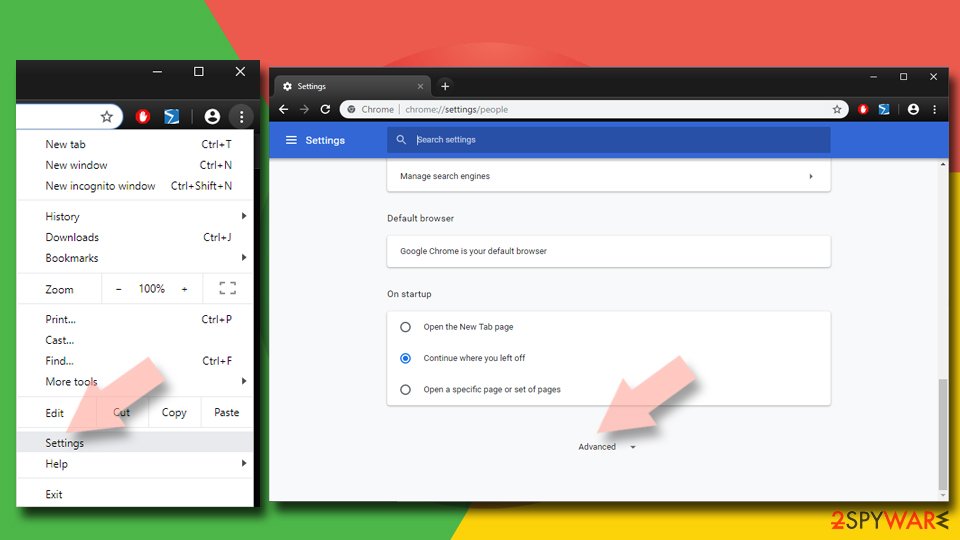The width and height of the screenshot is (960, 540).
Task: Click the Default browser heading
Action: [420, 219]
